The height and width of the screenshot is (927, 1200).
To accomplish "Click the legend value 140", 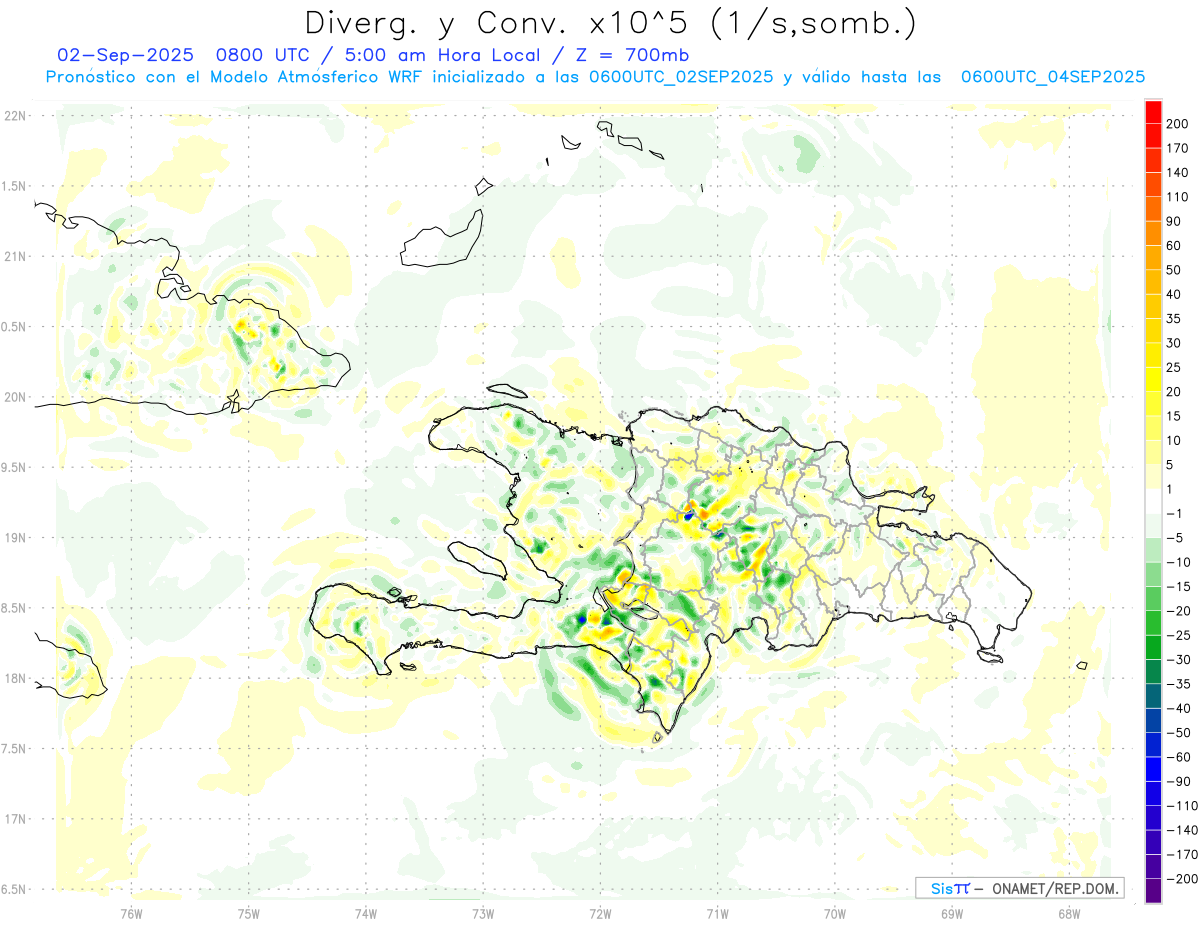I will tap(1178, 173).
